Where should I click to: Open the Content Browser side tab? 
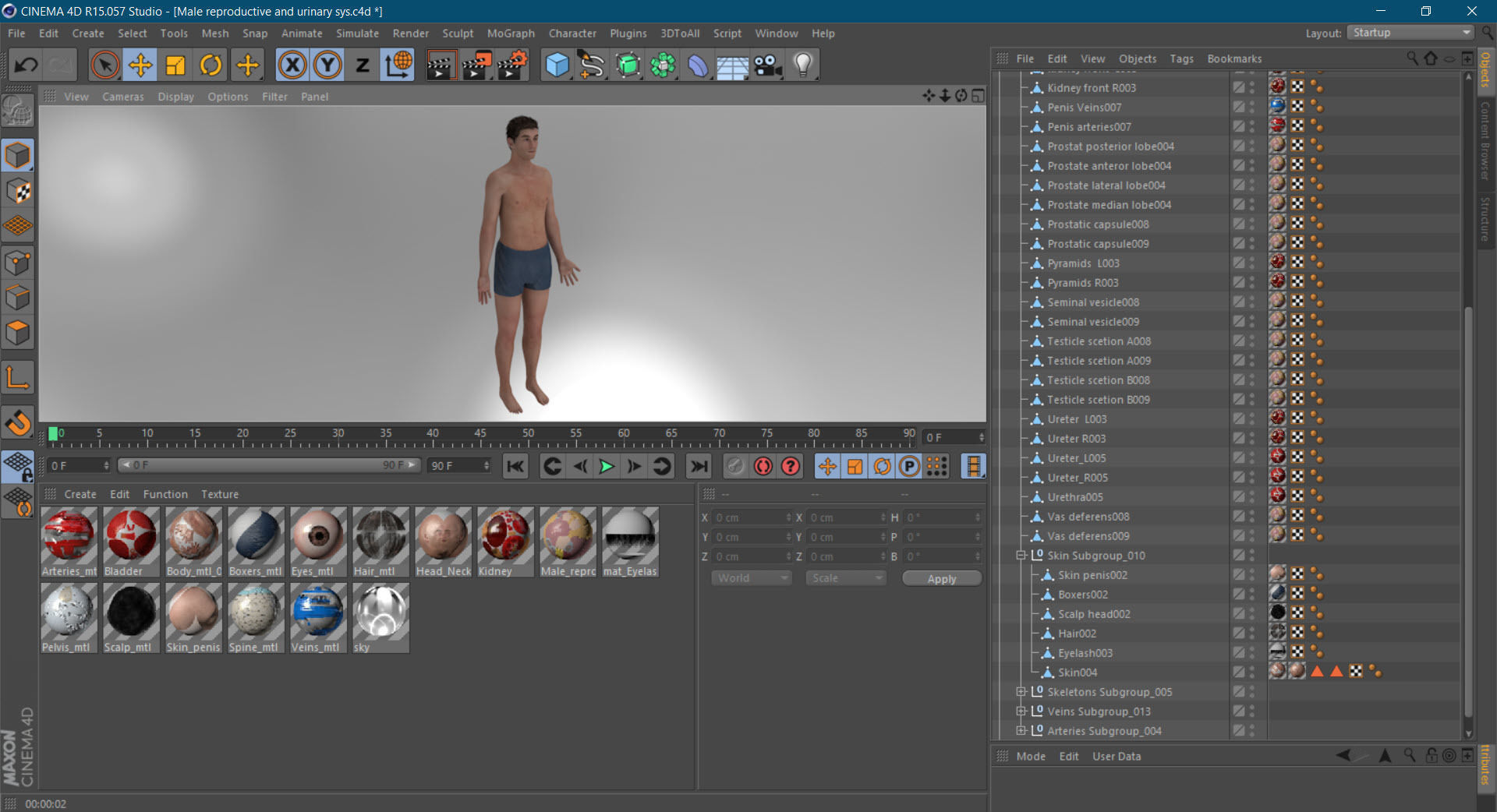pos(1486,140)
